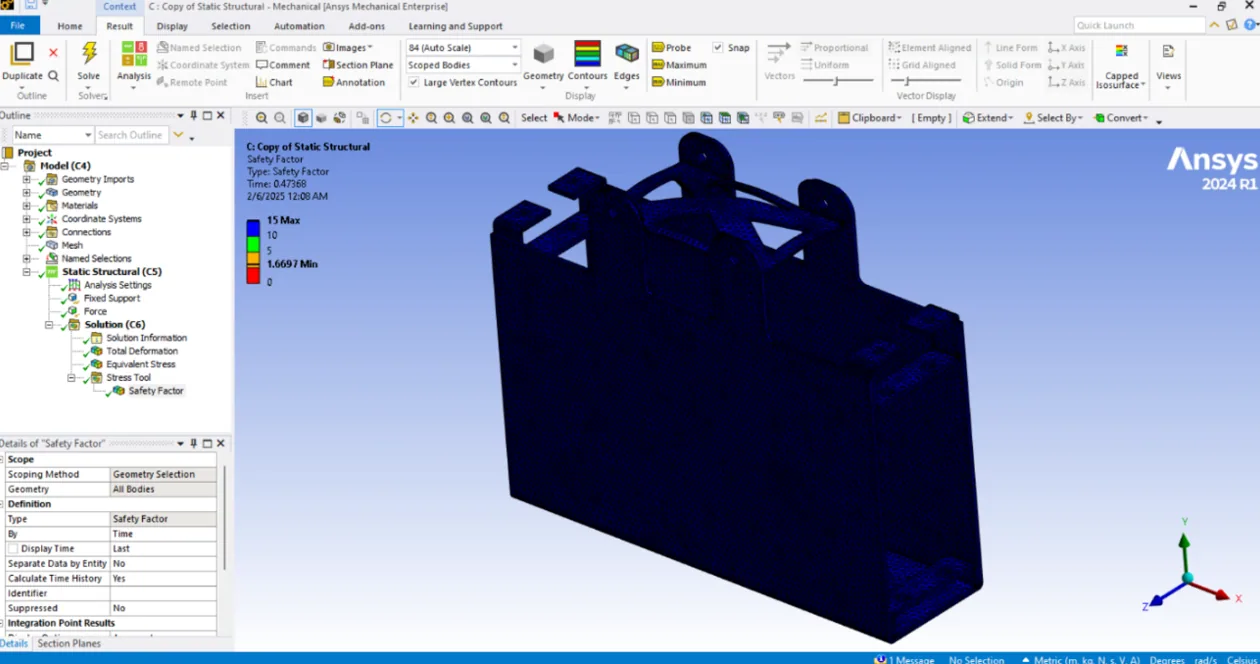Open the Images dropdown in Insert group
The image size is (1260, 664).
[x=347, y=48]
